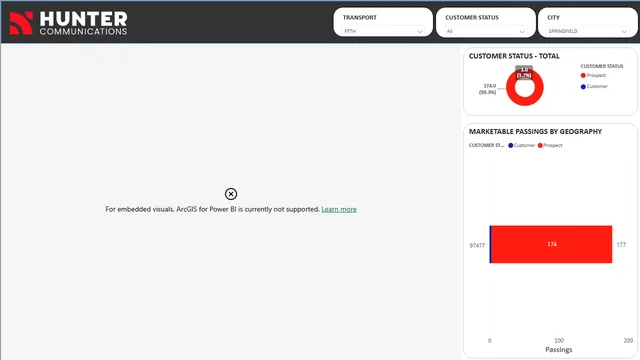This screenshot has width=640, height=360.
Task: Click the TRANSPORT slicer header label
Action: 360,18
